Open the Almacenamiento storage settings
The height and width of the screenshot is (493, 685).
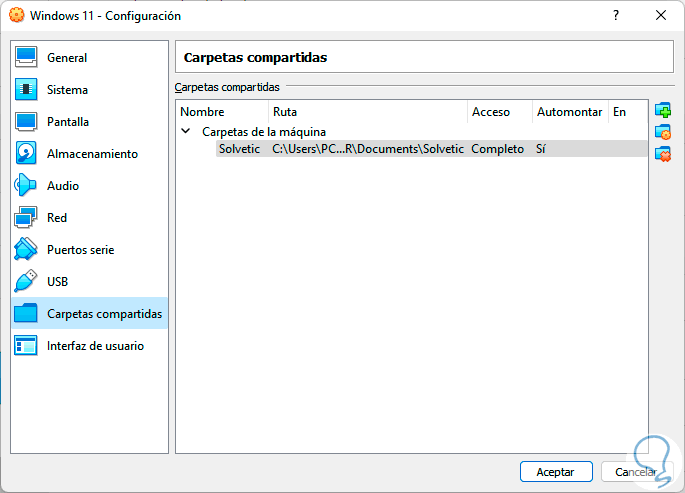pos(92,154)
